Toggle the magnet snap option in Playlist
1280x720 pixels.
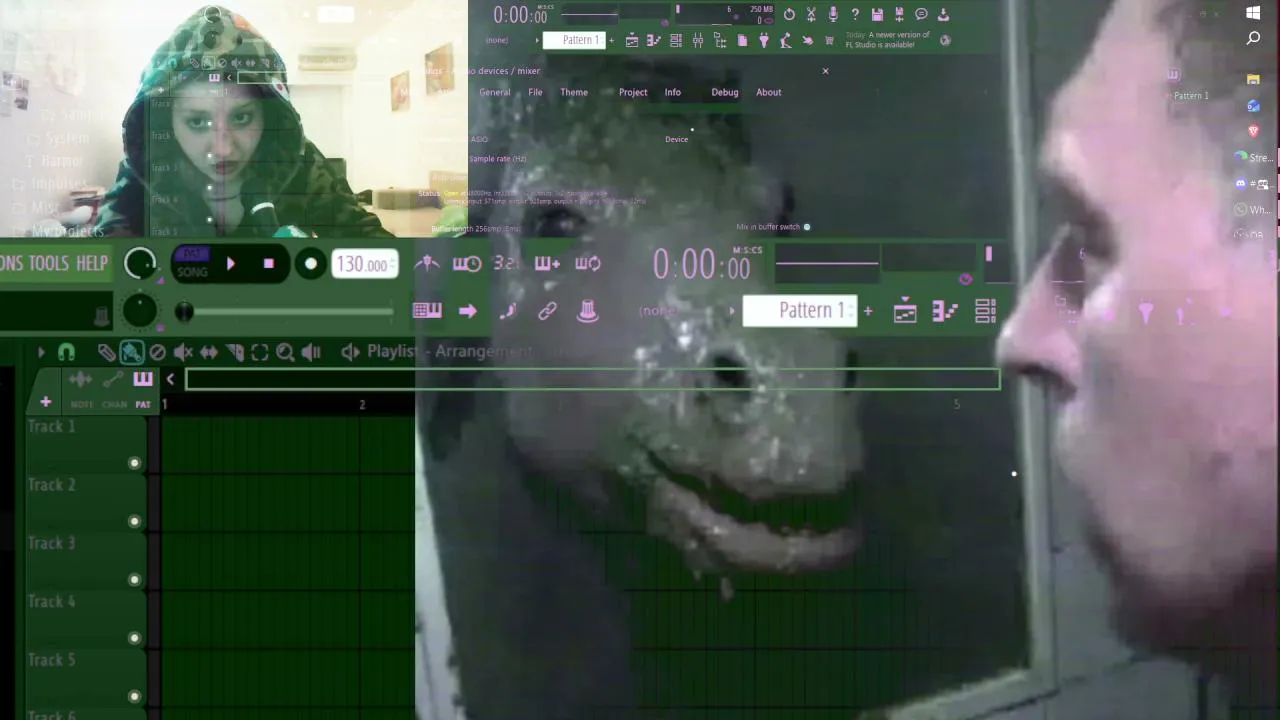[66, 352]
